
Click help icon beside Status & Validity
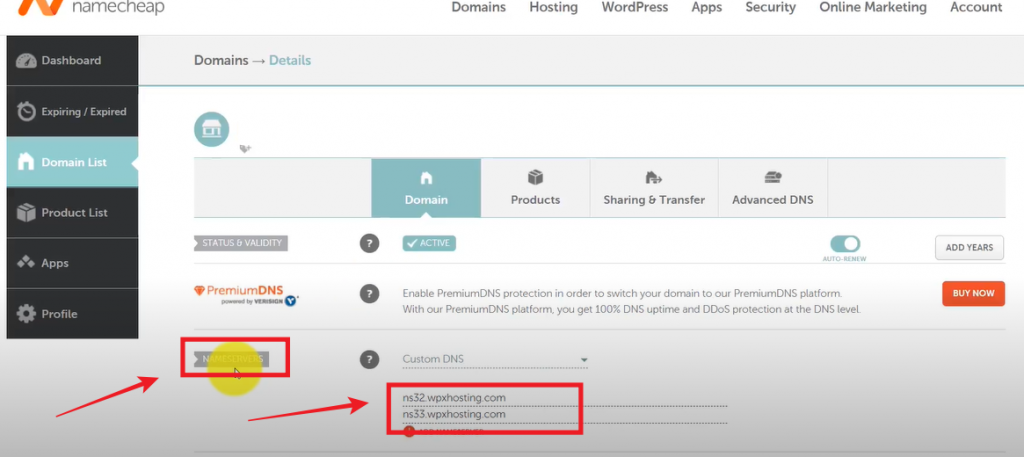pos(370,244)
